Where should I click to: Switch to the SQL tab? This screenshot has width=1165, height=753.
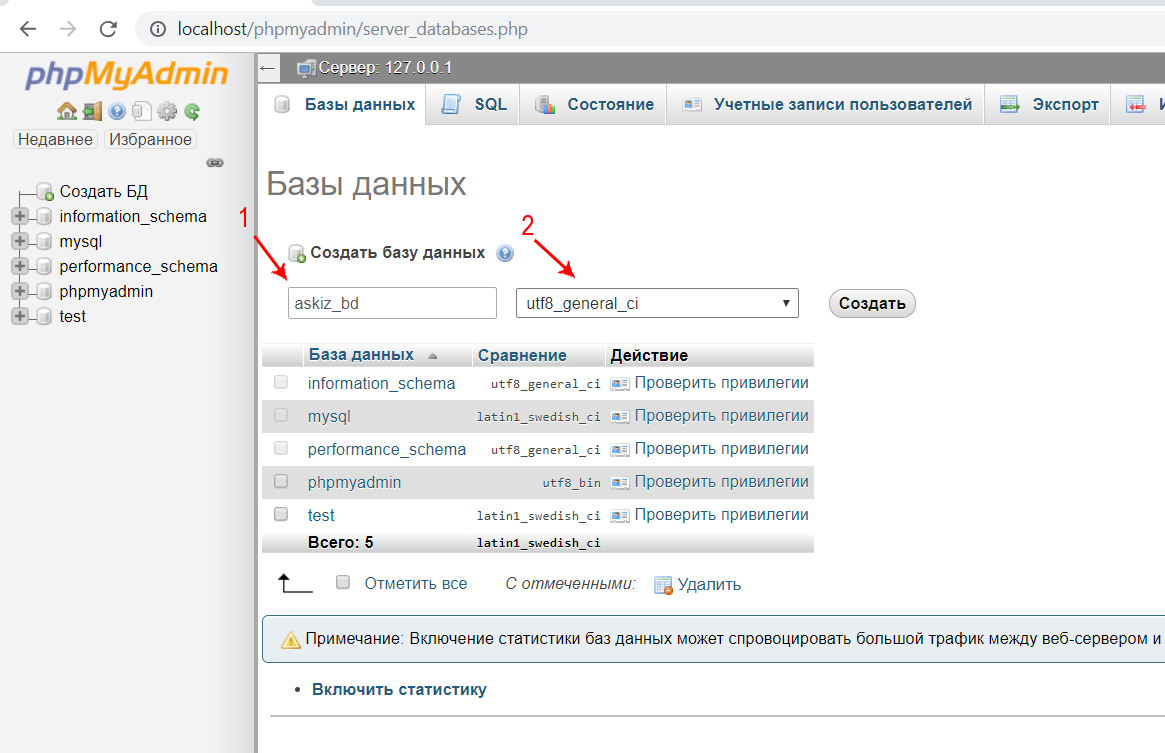click(x=478, y=104)
